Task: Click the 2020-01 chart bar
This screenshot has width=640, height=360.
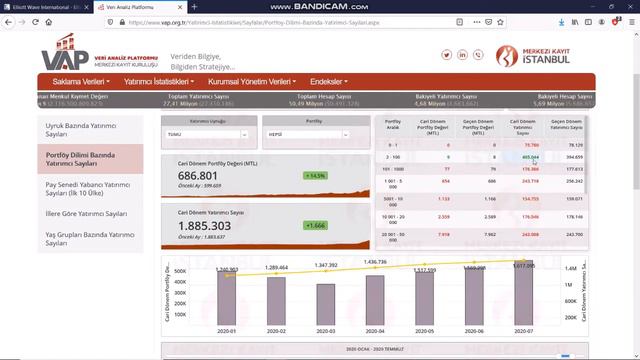Action: tap(227, 298)
